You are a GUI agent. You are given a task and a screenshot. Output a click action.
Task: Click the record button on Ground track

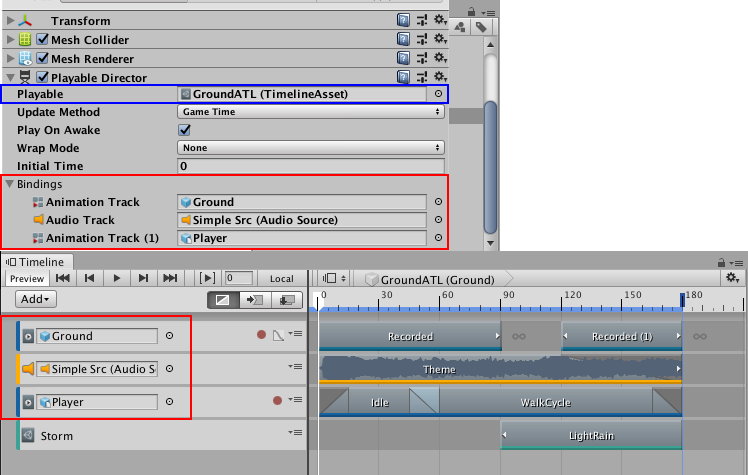262,337
